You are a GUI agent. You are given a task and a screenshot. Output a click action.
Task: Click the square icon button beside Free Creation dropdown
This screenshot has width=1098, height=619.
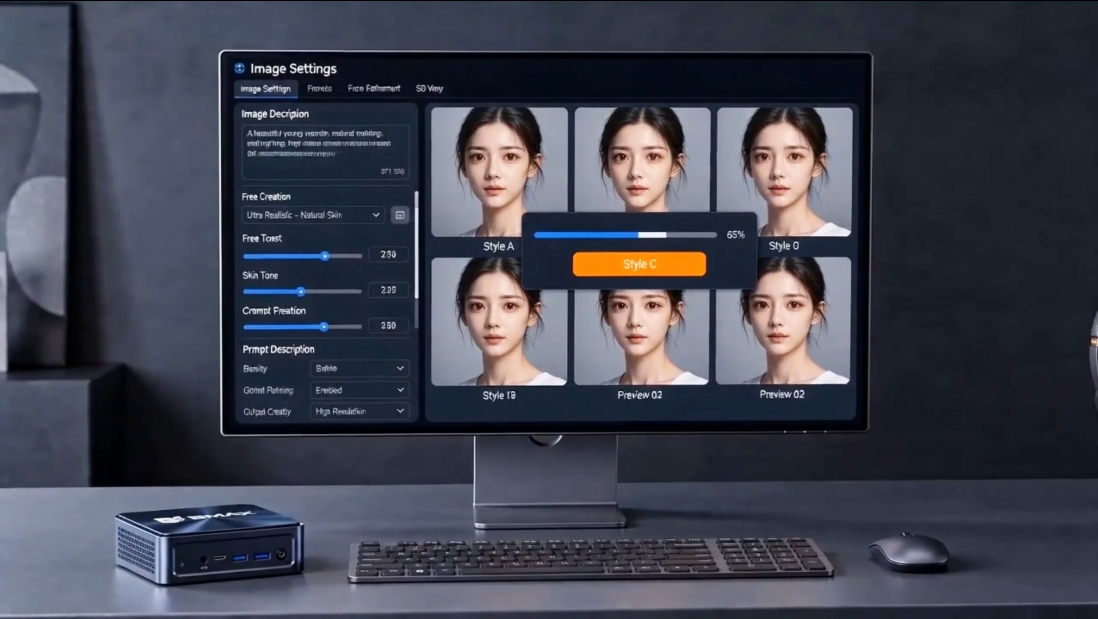coord(400,215)
